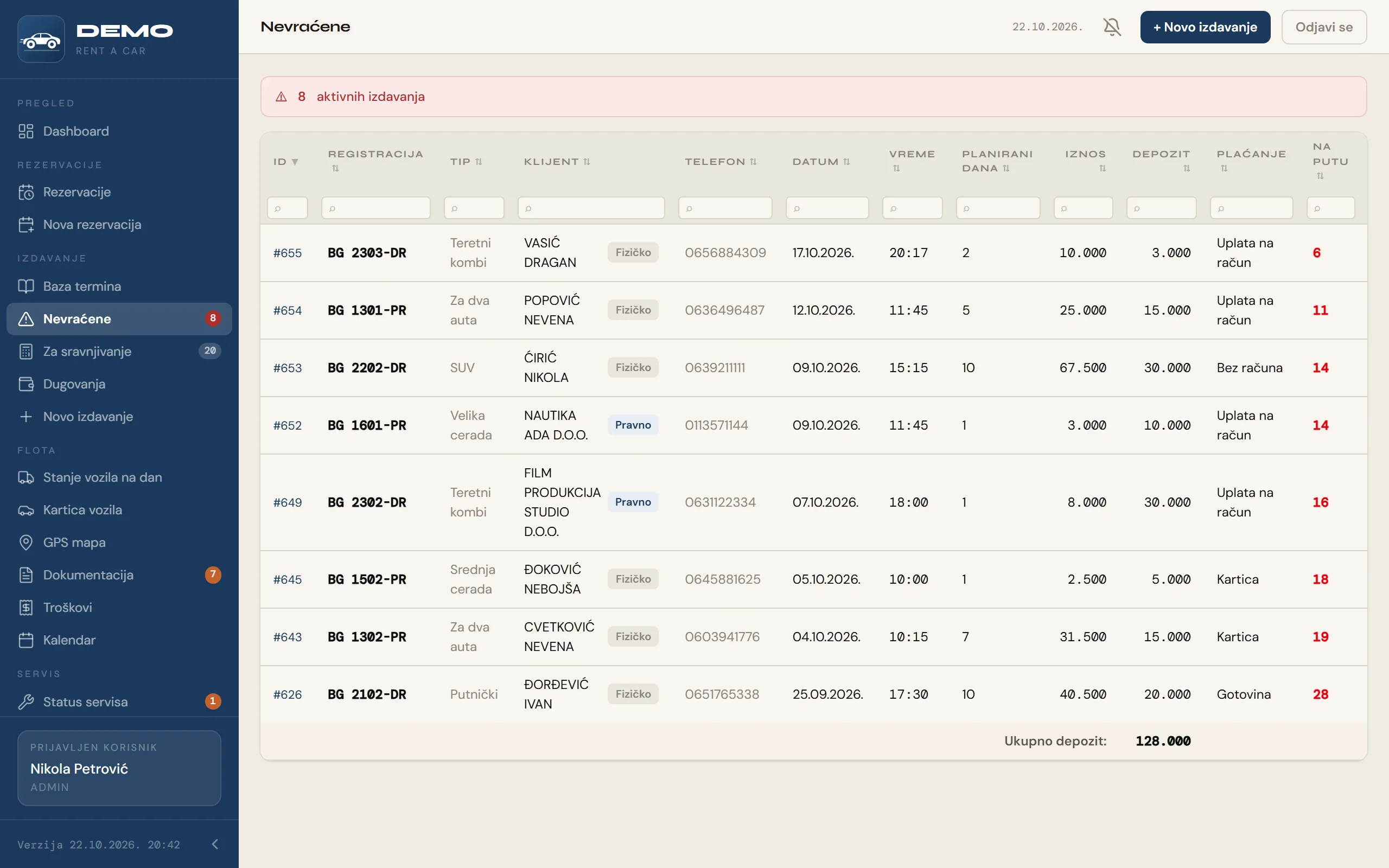1389x868 pixels.
Task: Click the Pravno badge for NAUTIKA ADA D.O.O.
Action: [633, 425]
